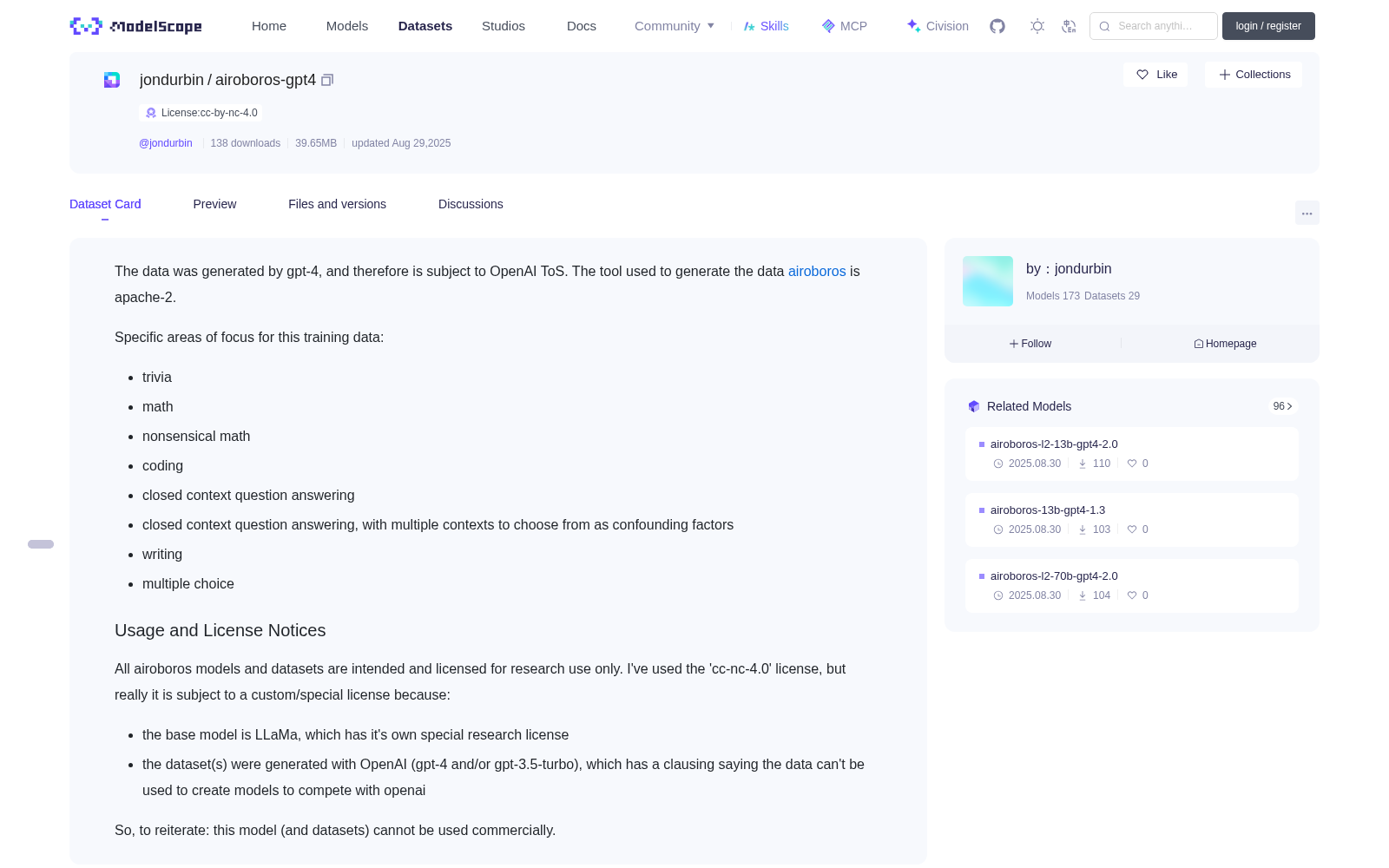
Task: Copy dataset name with copy icon
Action: pos(327,80)
